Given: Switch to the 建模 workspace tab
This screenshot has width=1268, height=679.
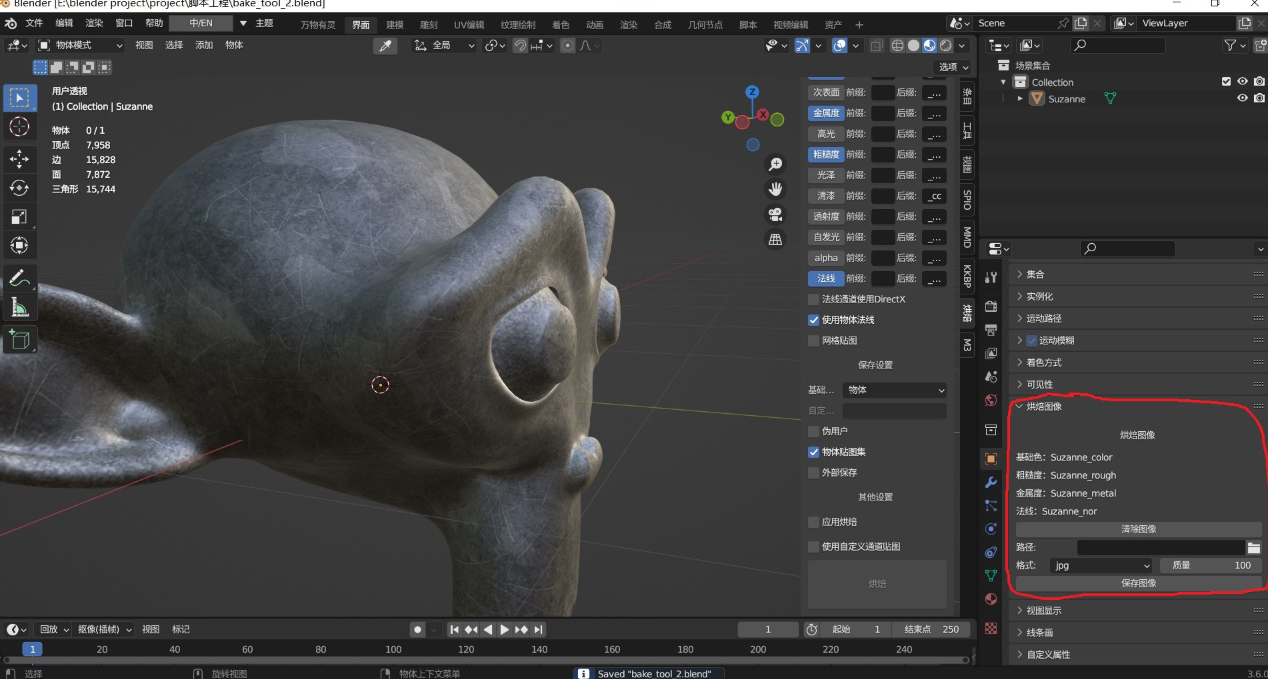Looking at the screenshot, I should click(x=395, y=24).
